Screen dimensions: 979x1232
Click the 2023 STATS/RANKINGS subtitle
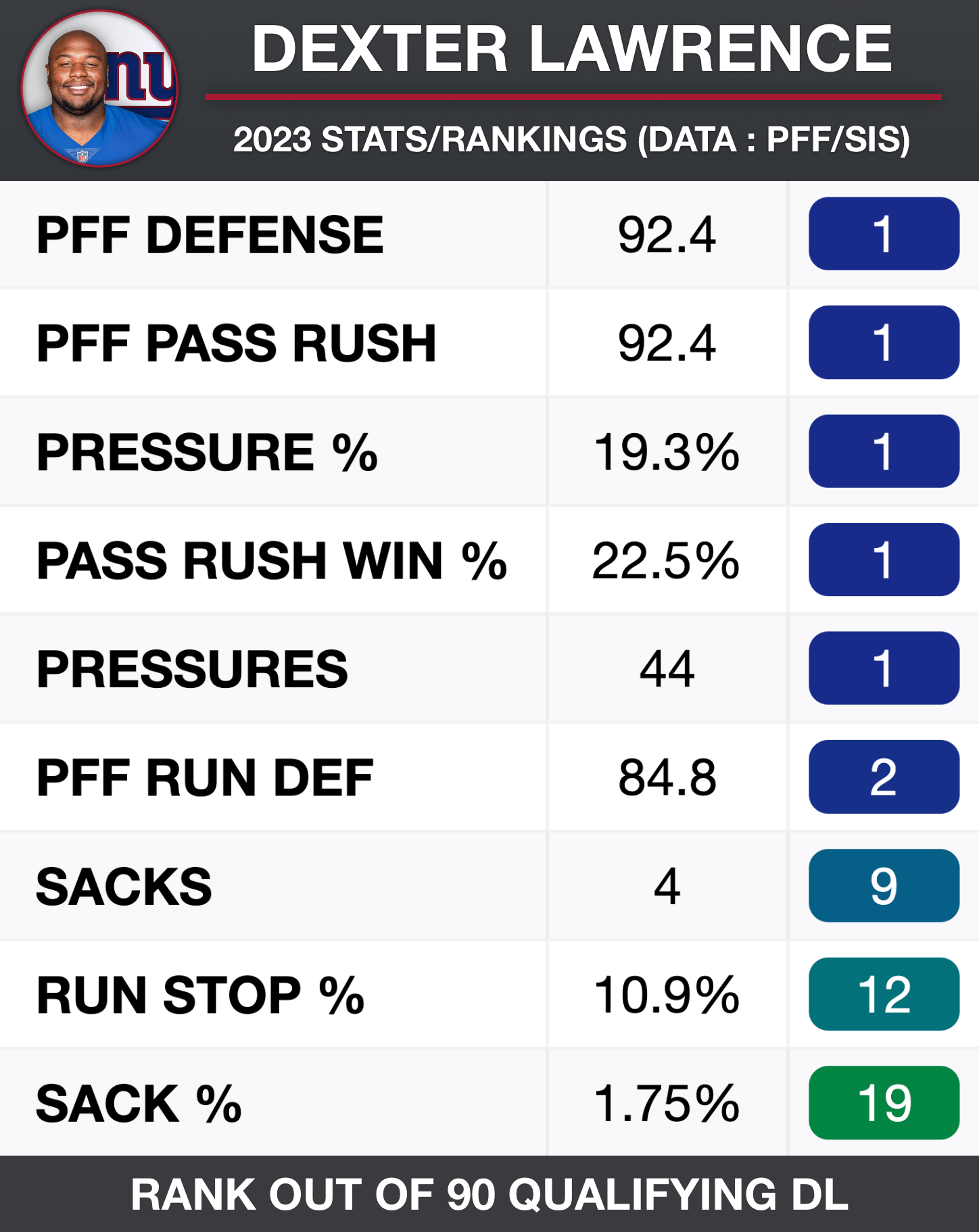point(572,140)
